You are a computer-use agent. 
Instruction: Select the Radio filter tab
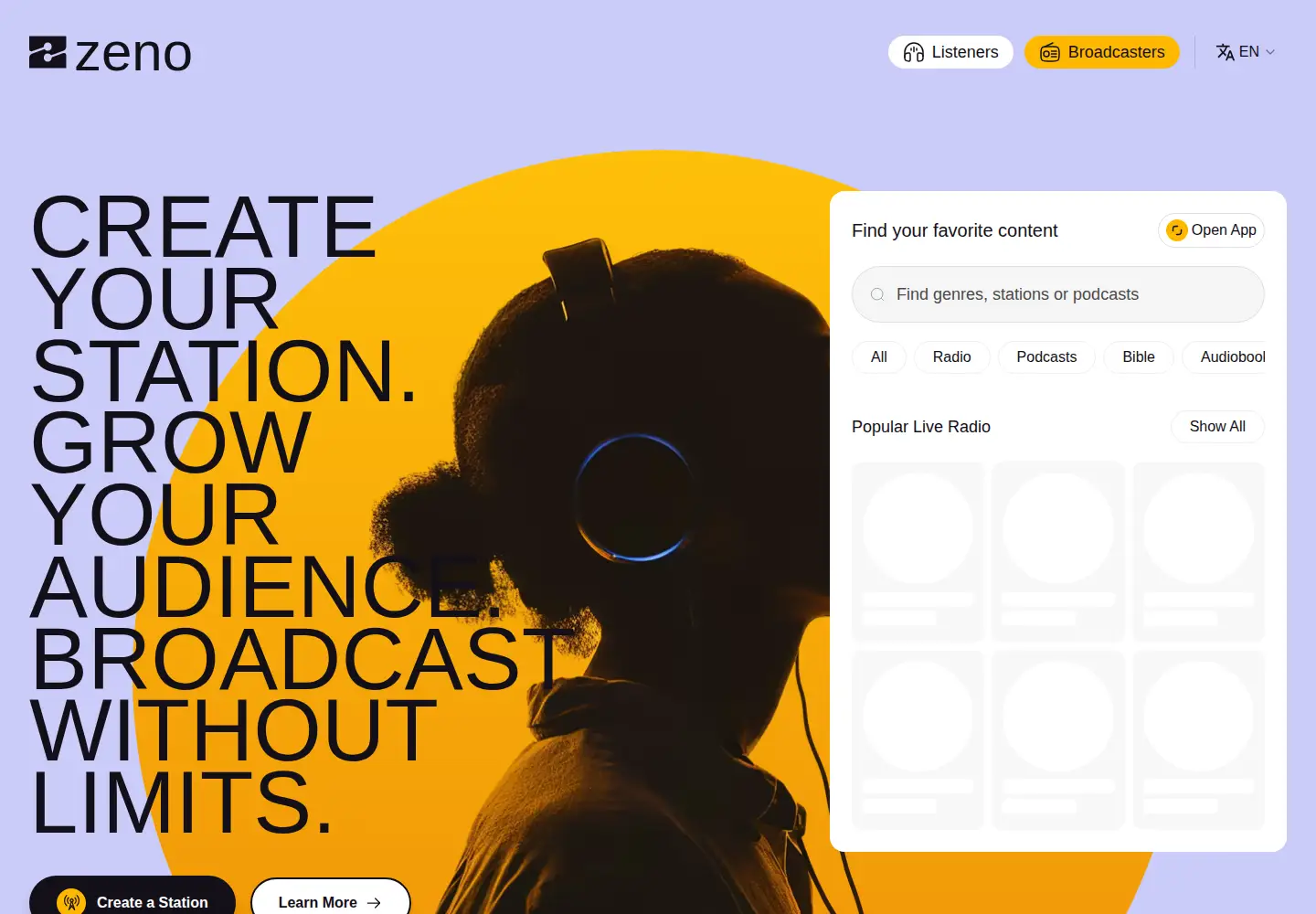tap(952, 357)
